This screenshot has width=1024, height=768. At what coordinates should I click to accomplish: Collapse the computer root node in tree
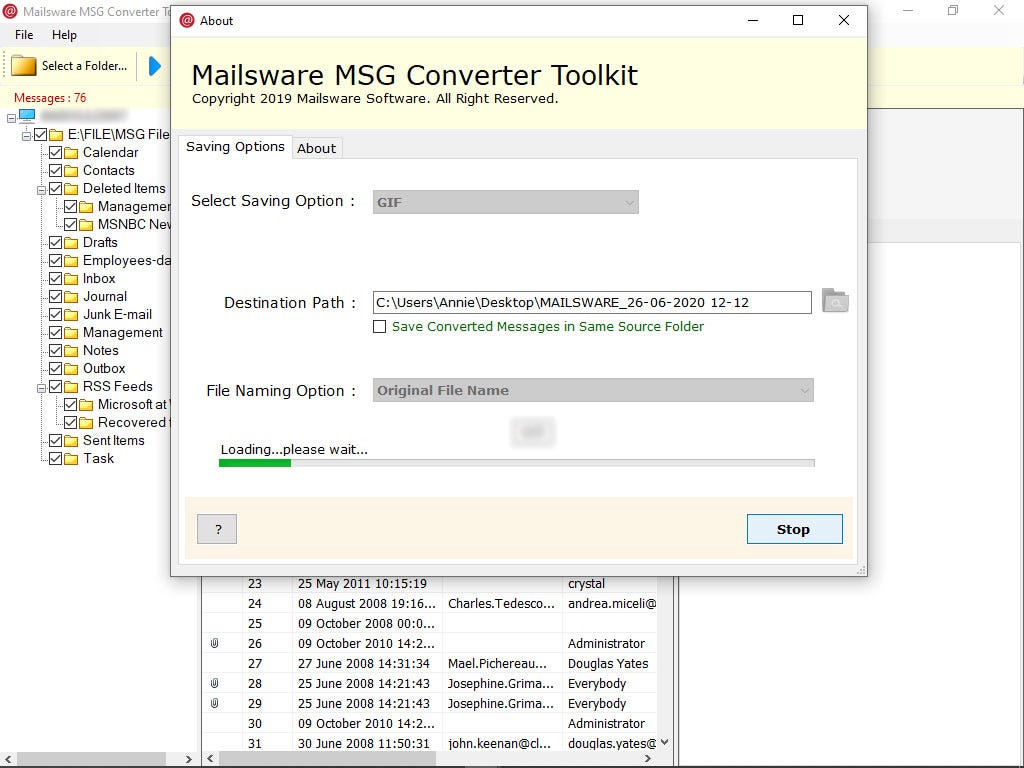[x=11, y=118]
